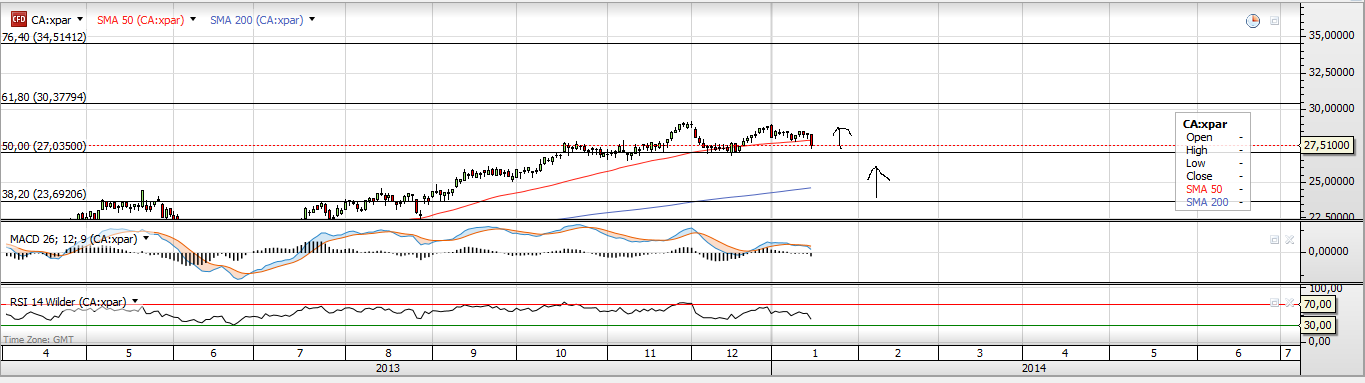
Task: Open the CA:xpar instrument dropdown arrow
Action: pyautogui.click(x=80, y=19)
